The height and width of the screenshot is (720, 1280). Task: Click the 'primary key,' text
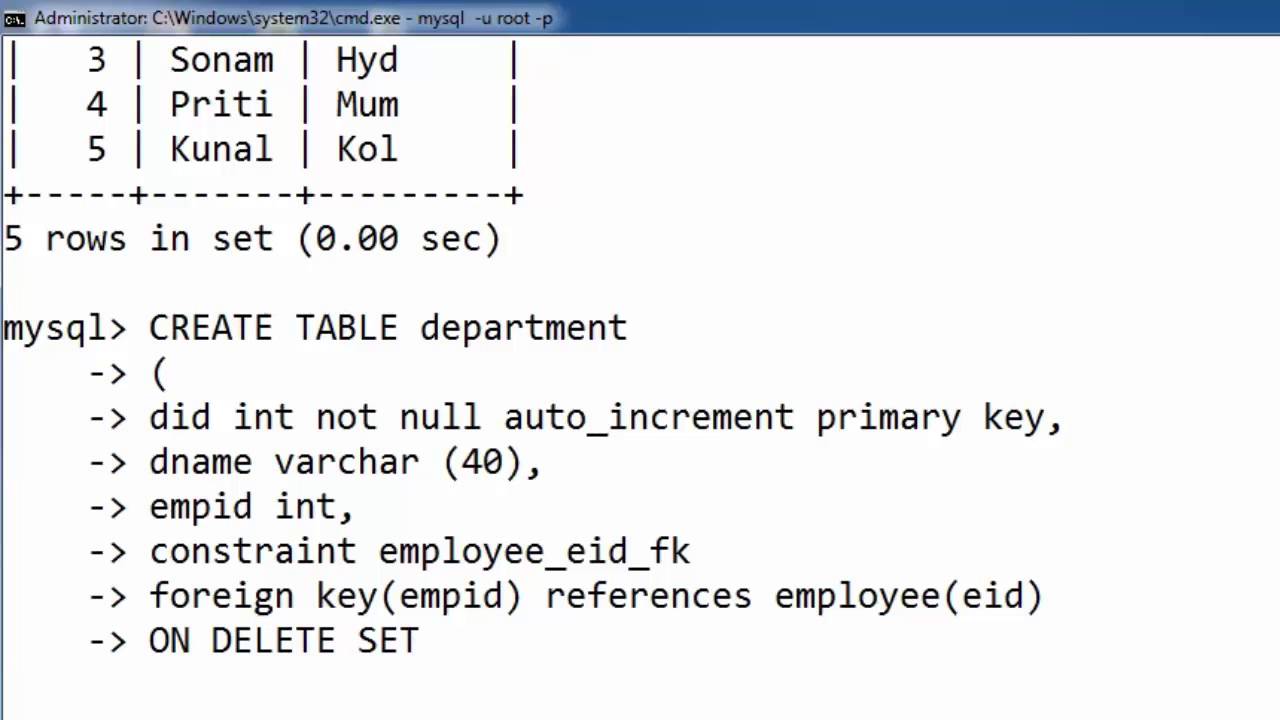click(x=939, y=419)
